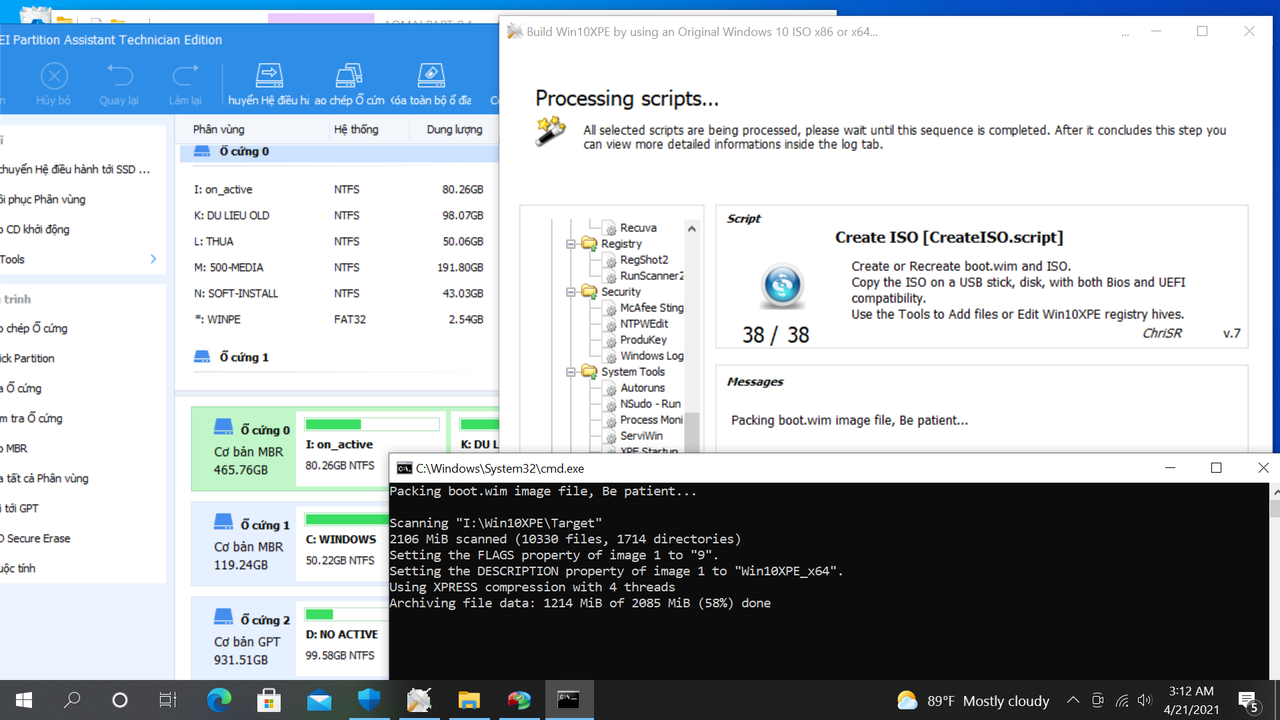The height and width of the screenshot is (720, 1280).
Task: Click the Security folder icon in tree
Action: click(x=589, y=292)
